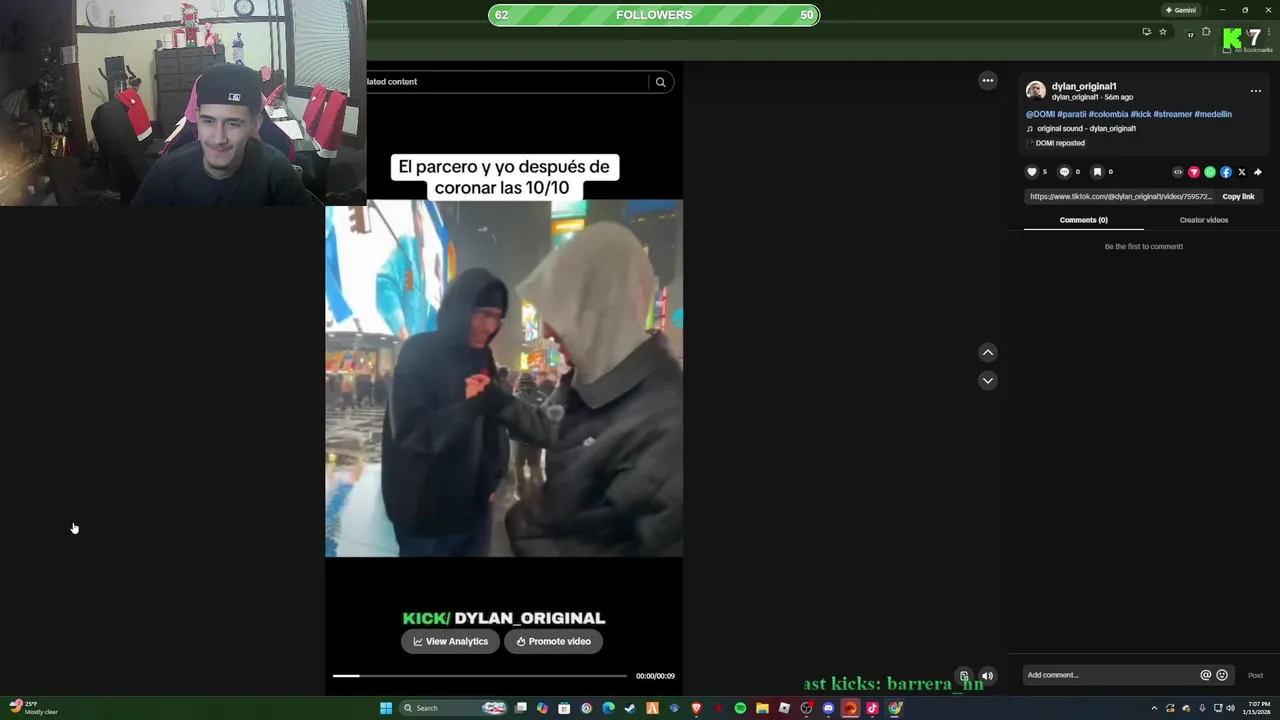Image resolution: width=1280 pixels, height=720 pixels.
Task: Toggle the video volume speaker icon
Action: click(x=988, y=676)
